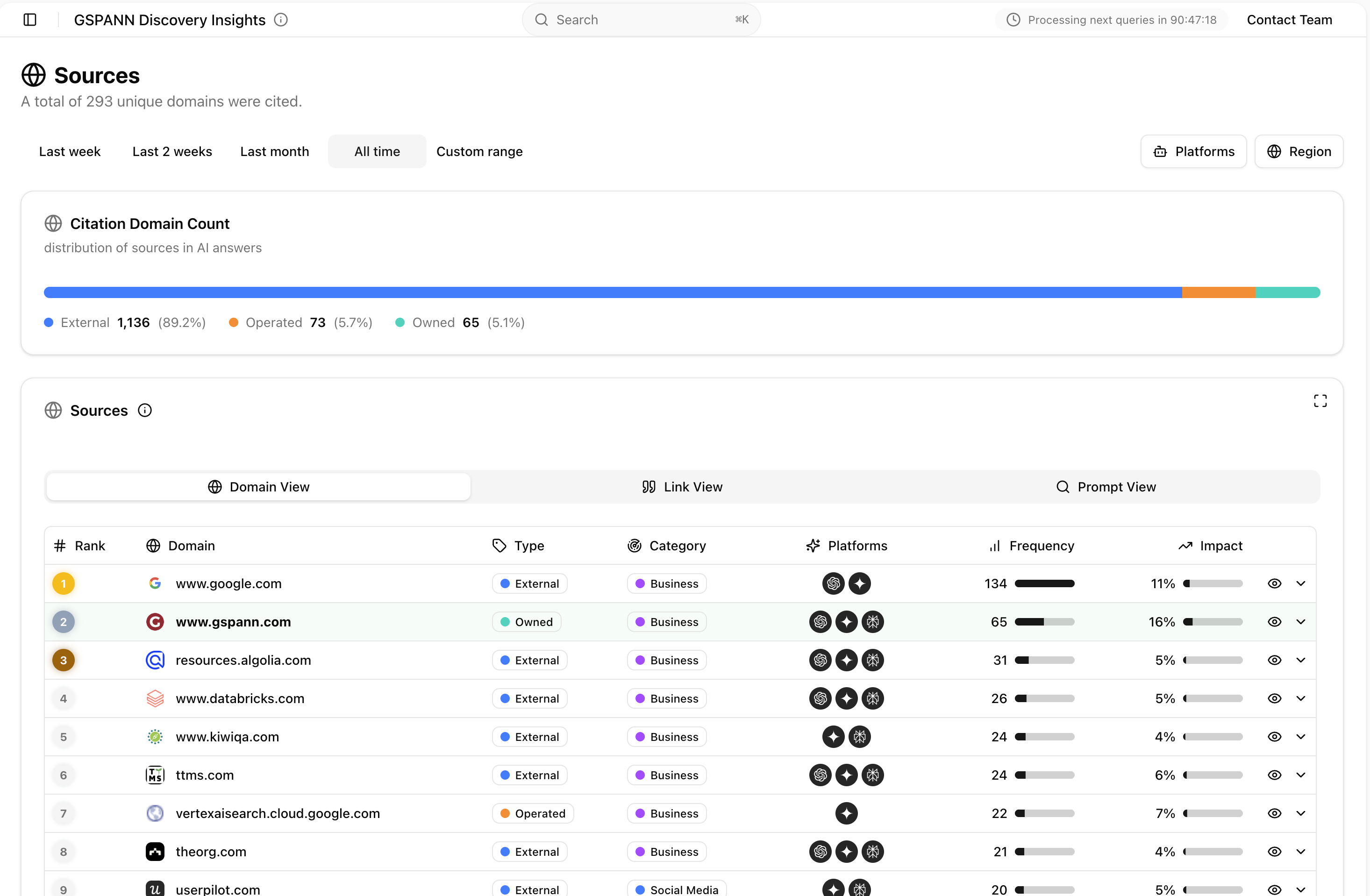Switch to Prompt View tab
Screen dimensions: 1370x896
point(1106,487)
